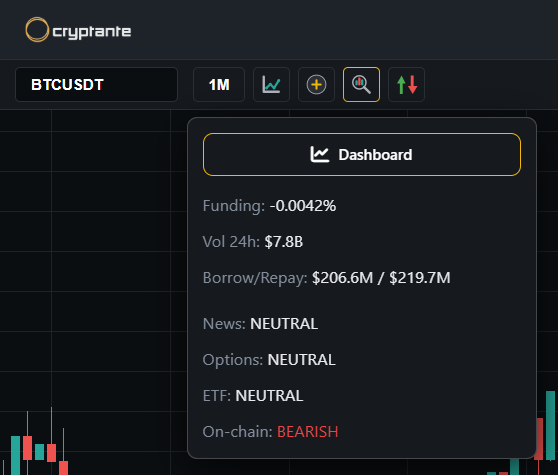
Task: Toggle the market analysis magnifier icon
Action: pyautogui.click(x=361, y=85)
